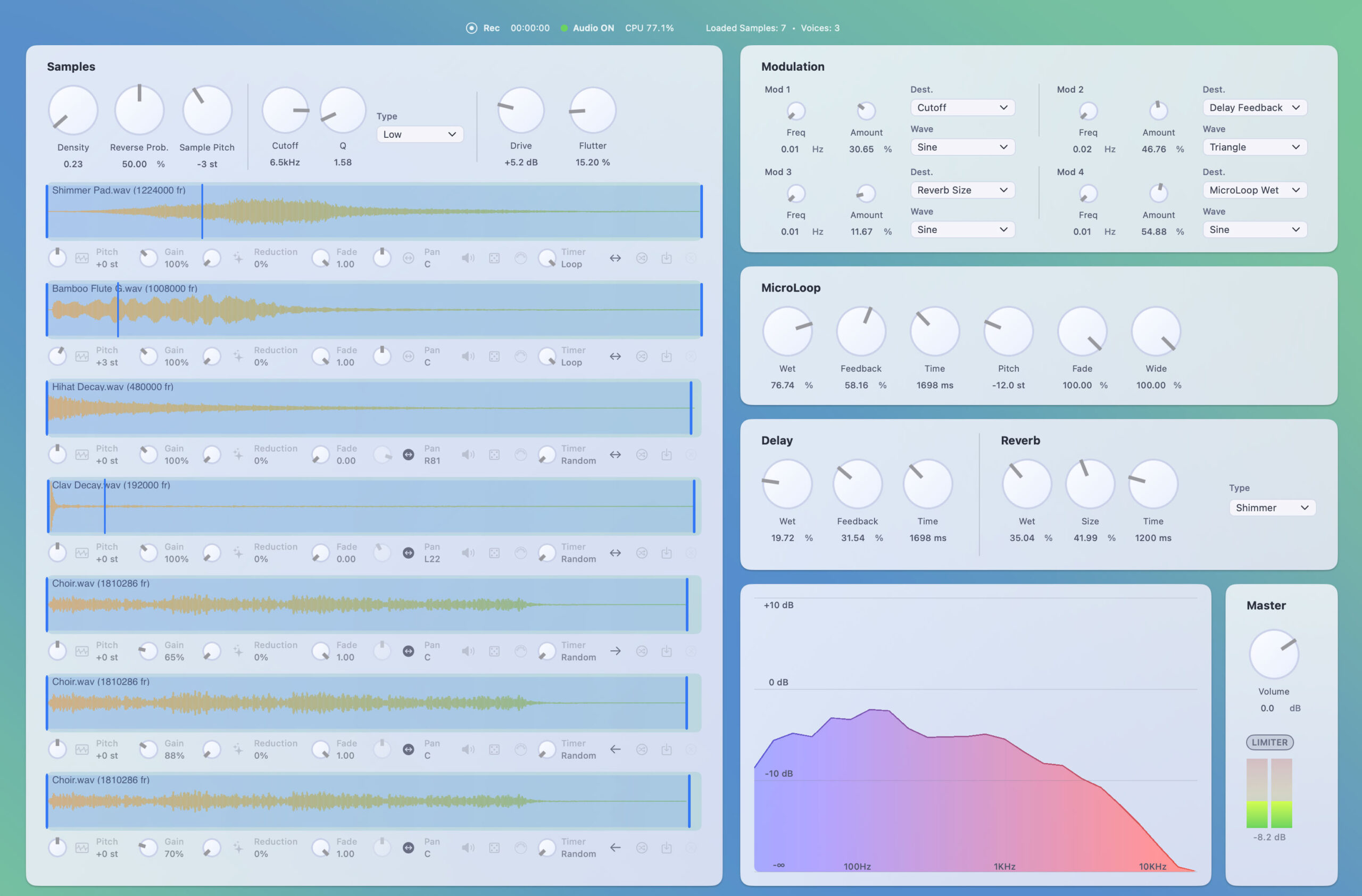Toggle reverse arrow in Choir 88% gain row
Viewport: 1362px width, 896px height.
pyautogui.click(x=615, y=750)
